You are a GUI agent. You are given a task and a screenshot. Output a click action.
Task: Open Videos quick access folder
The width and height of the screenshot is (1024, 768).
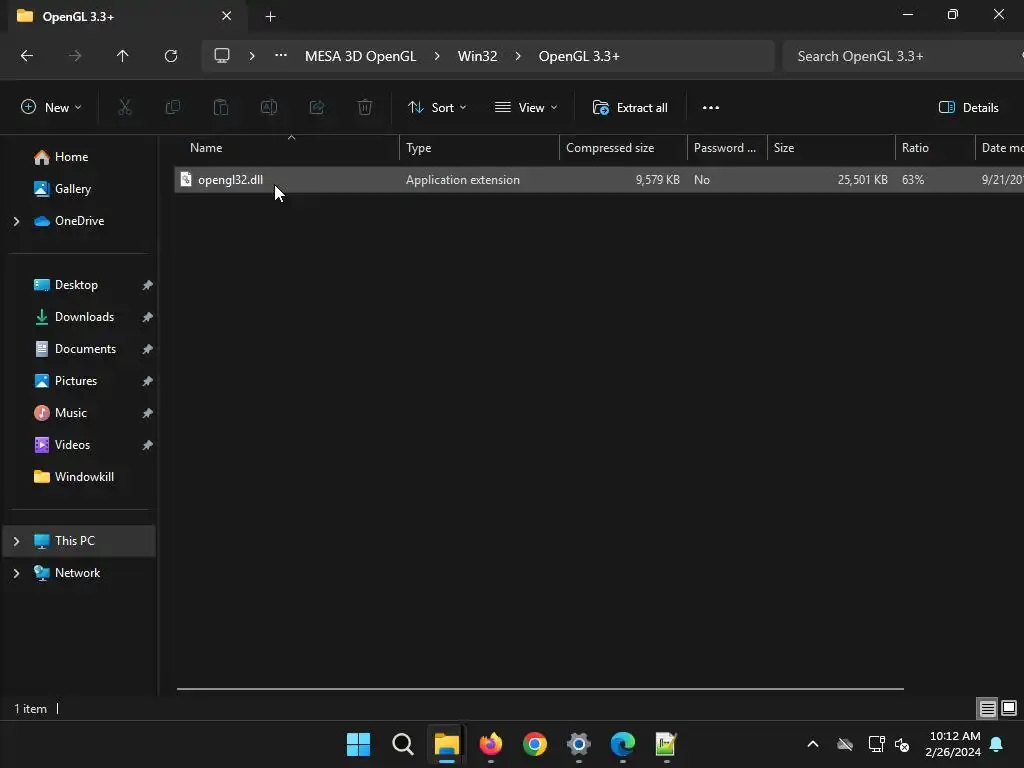pos(72,445)
